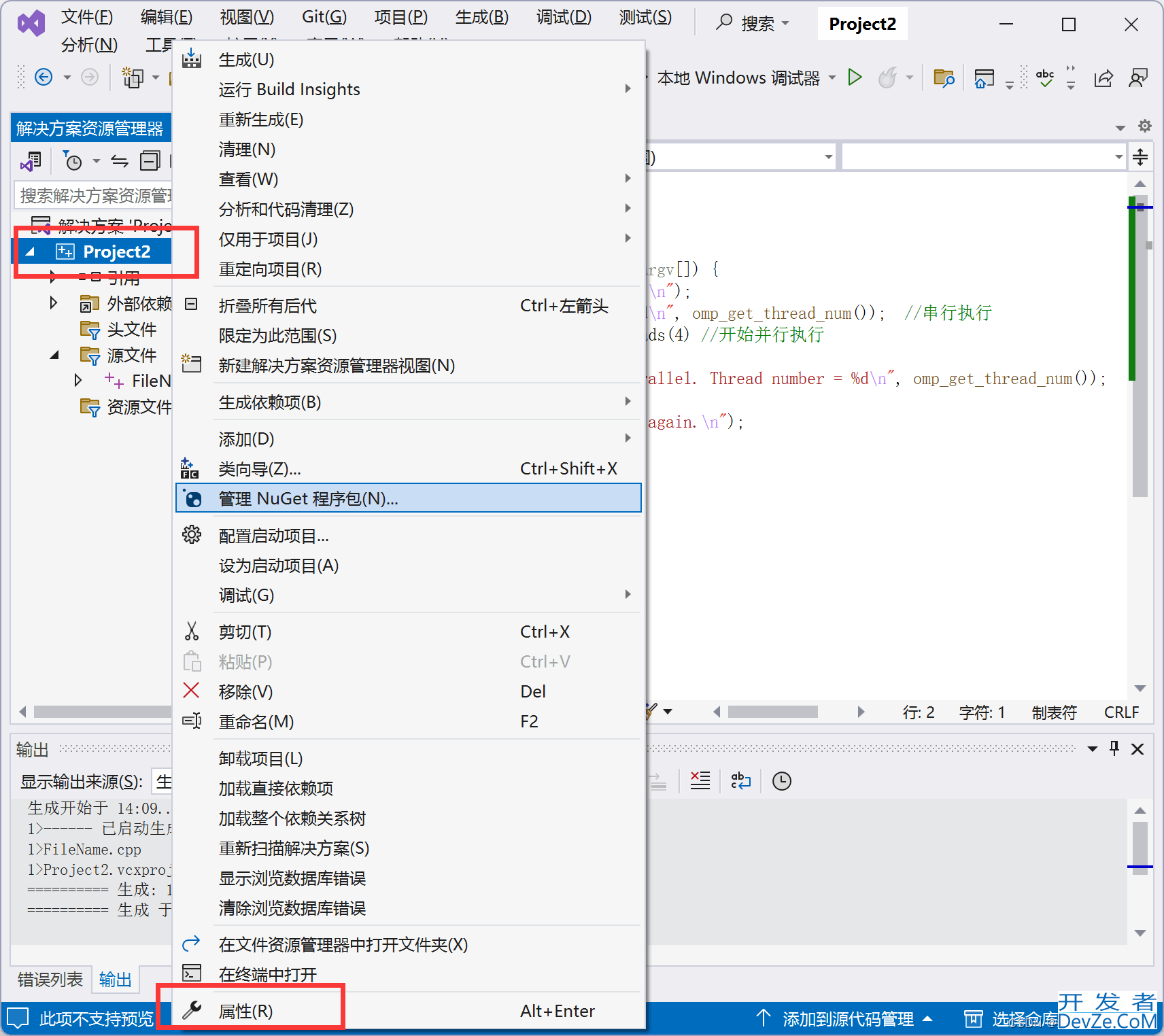Image resolution: width=1164 pixels, height=1036 pixels.
Task: Click the open folder arrow icon
Action: click(x=192, y=944)
